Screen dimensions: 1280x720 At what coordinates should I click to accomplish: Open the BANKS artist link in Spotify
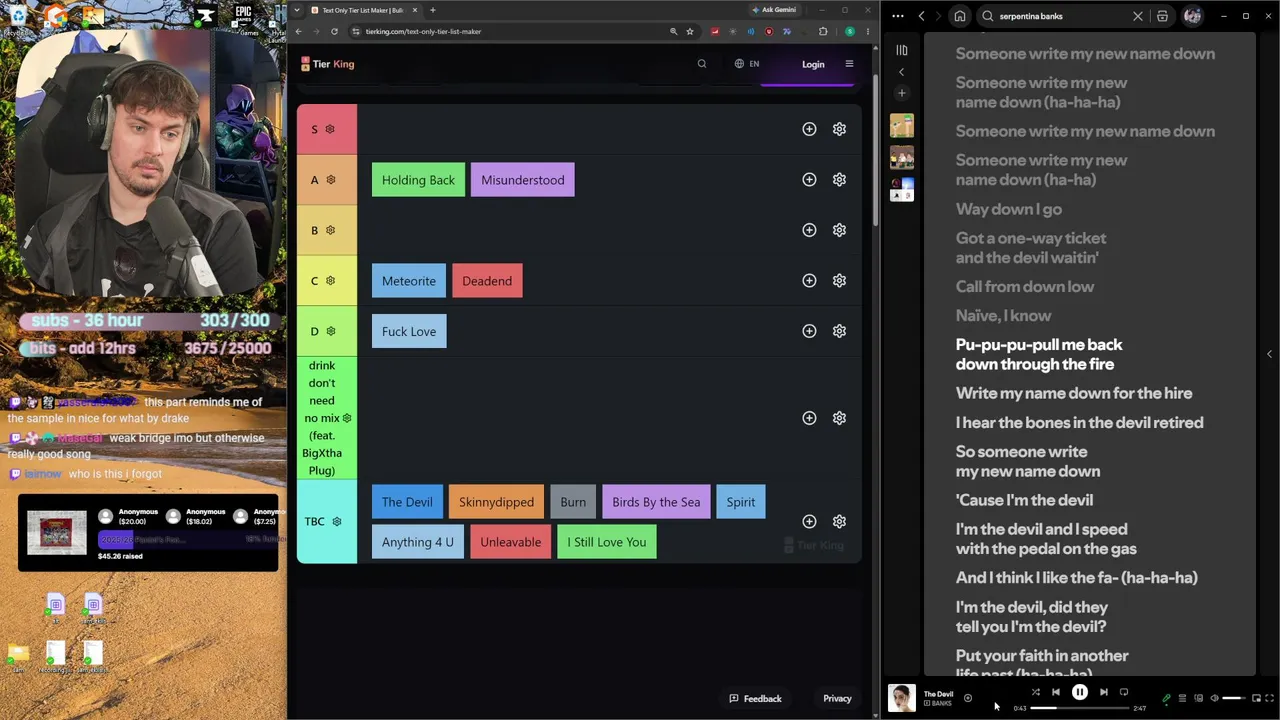(x=941, y=704)
